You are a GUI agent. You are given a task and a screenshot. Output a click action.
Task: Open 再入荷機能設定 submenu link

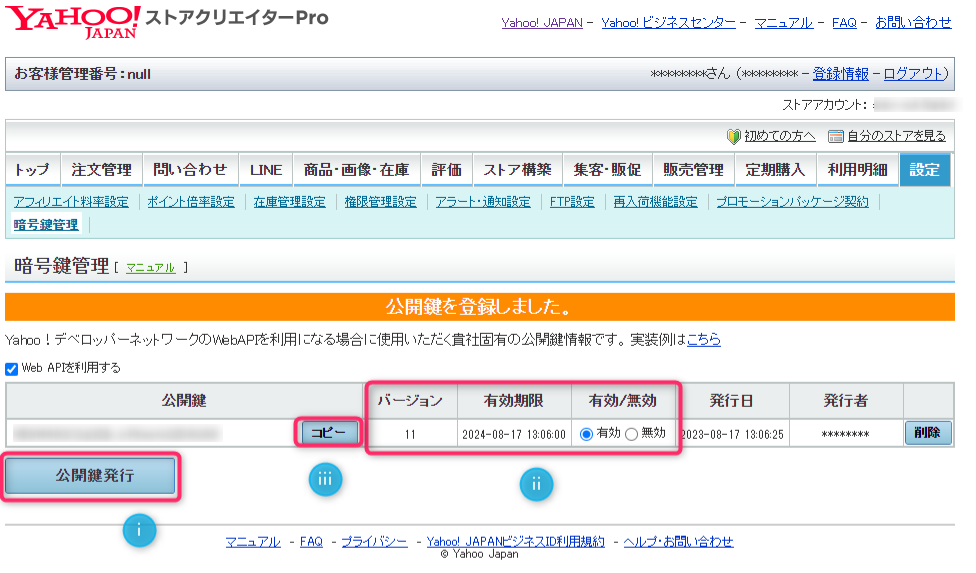coord(655,202)
